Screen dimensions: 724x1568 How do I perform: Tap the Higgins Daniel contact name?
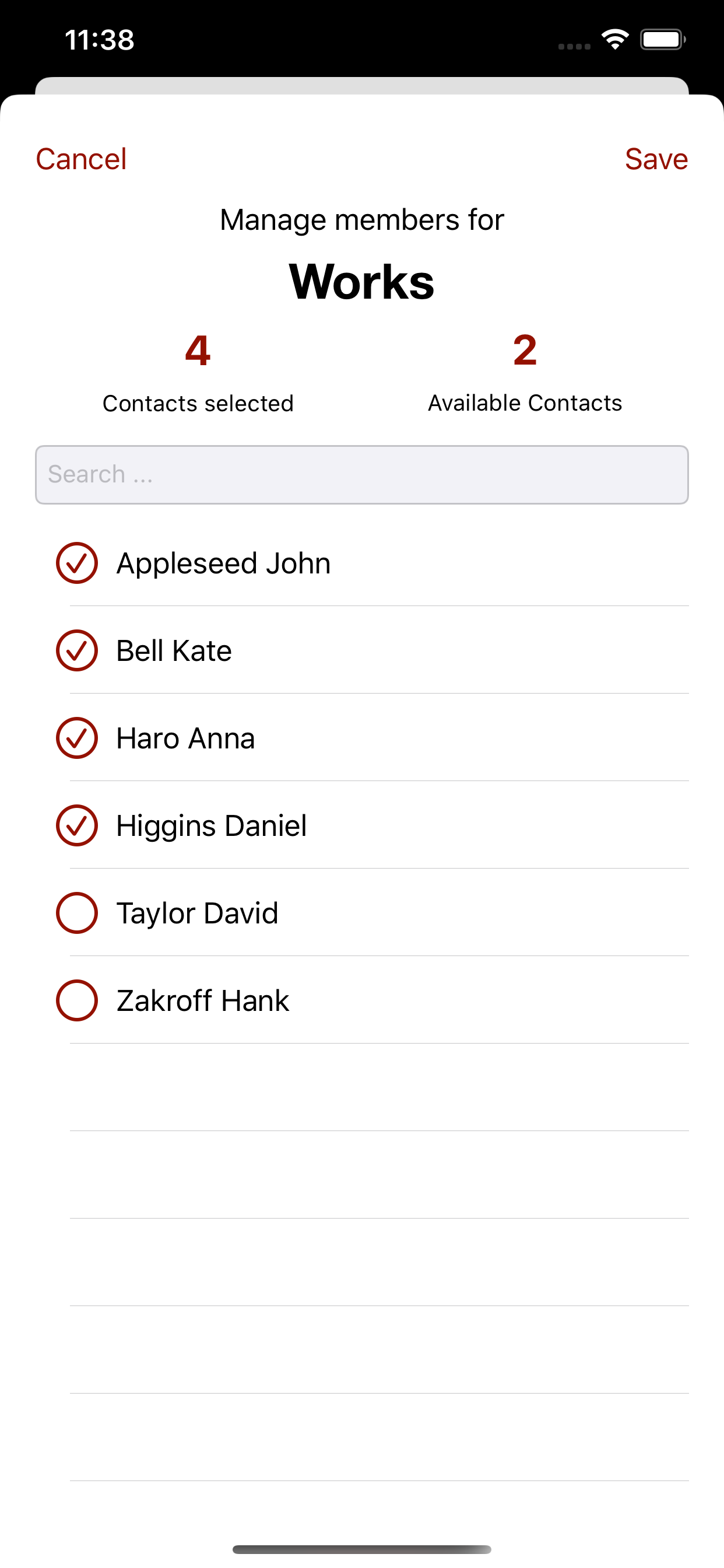click(211, 826)
